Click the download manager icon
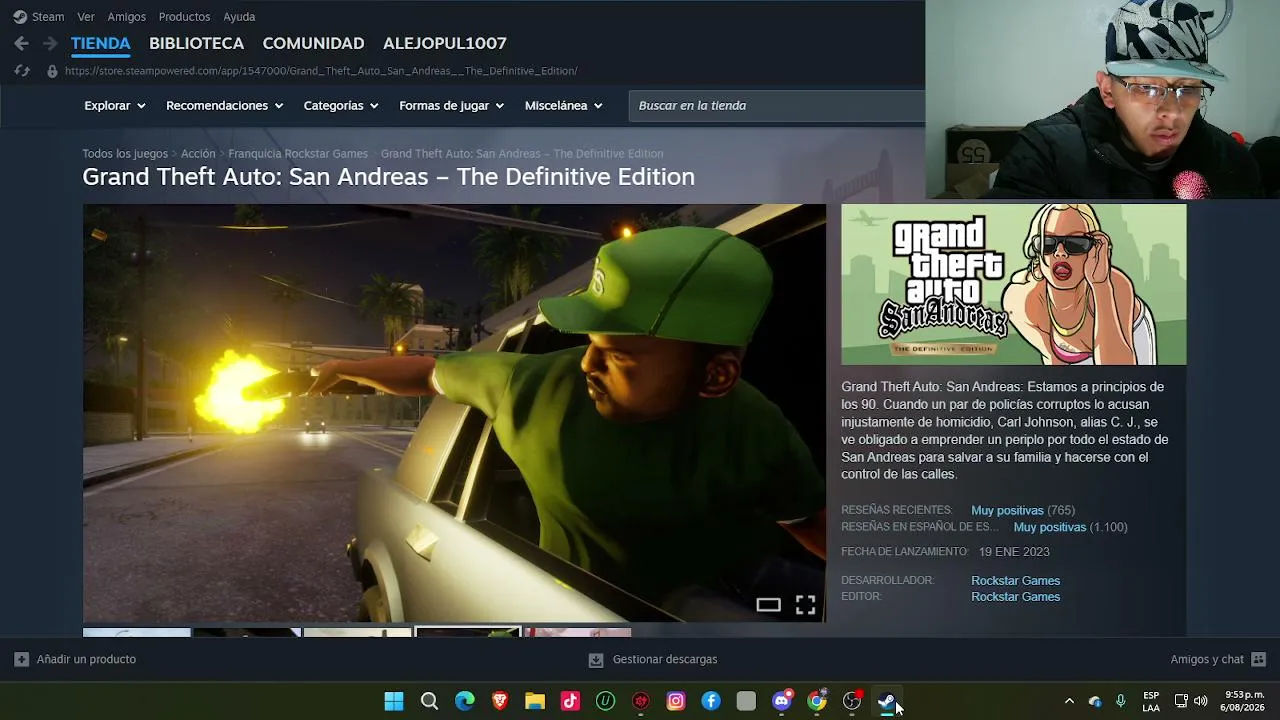Image resolution: width=1280 pixels, height=720 pixels. coord(596,660)
